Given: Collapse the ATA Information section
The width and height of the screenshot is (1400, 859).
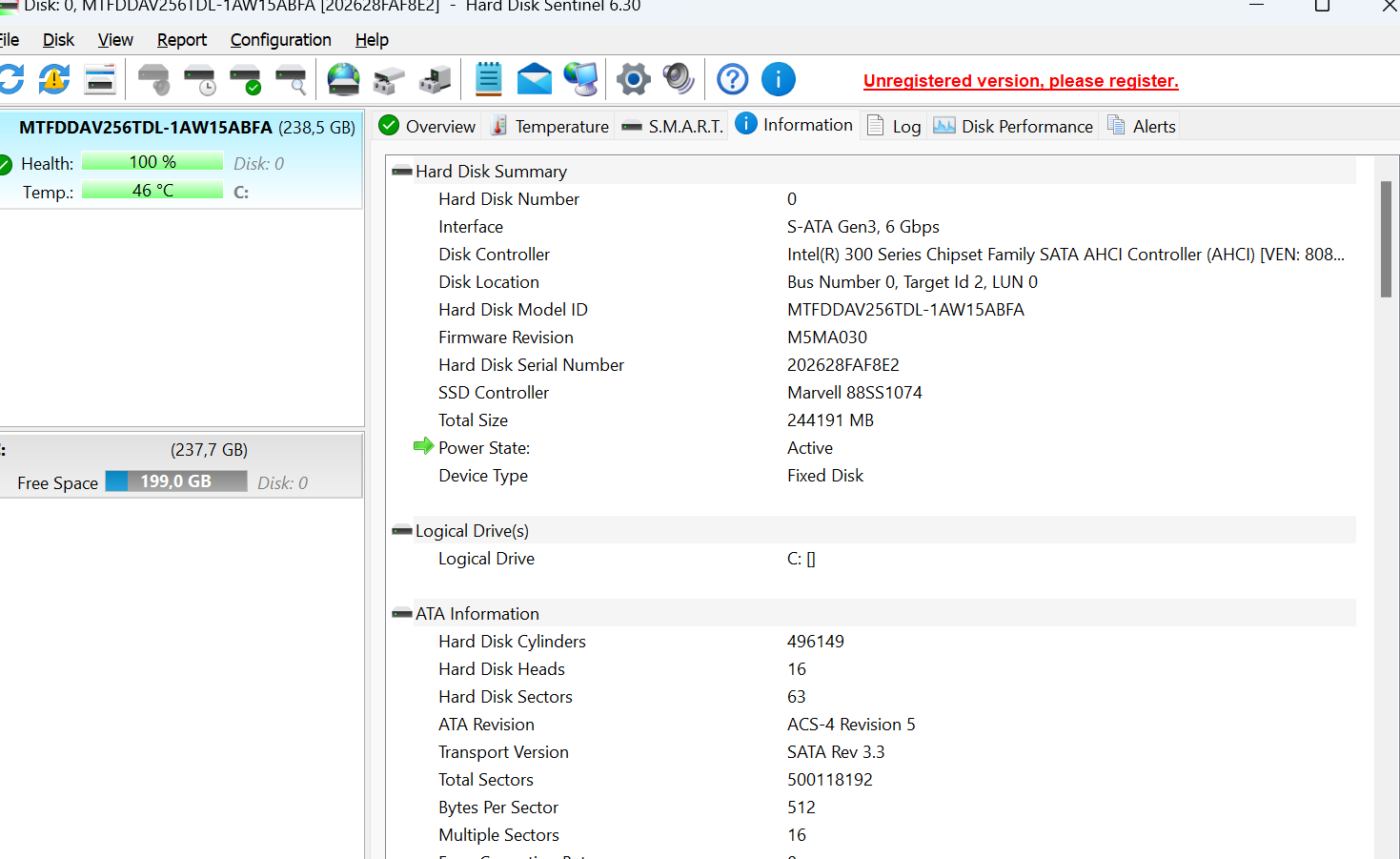Looking at the screenshot, I should 402,614.
